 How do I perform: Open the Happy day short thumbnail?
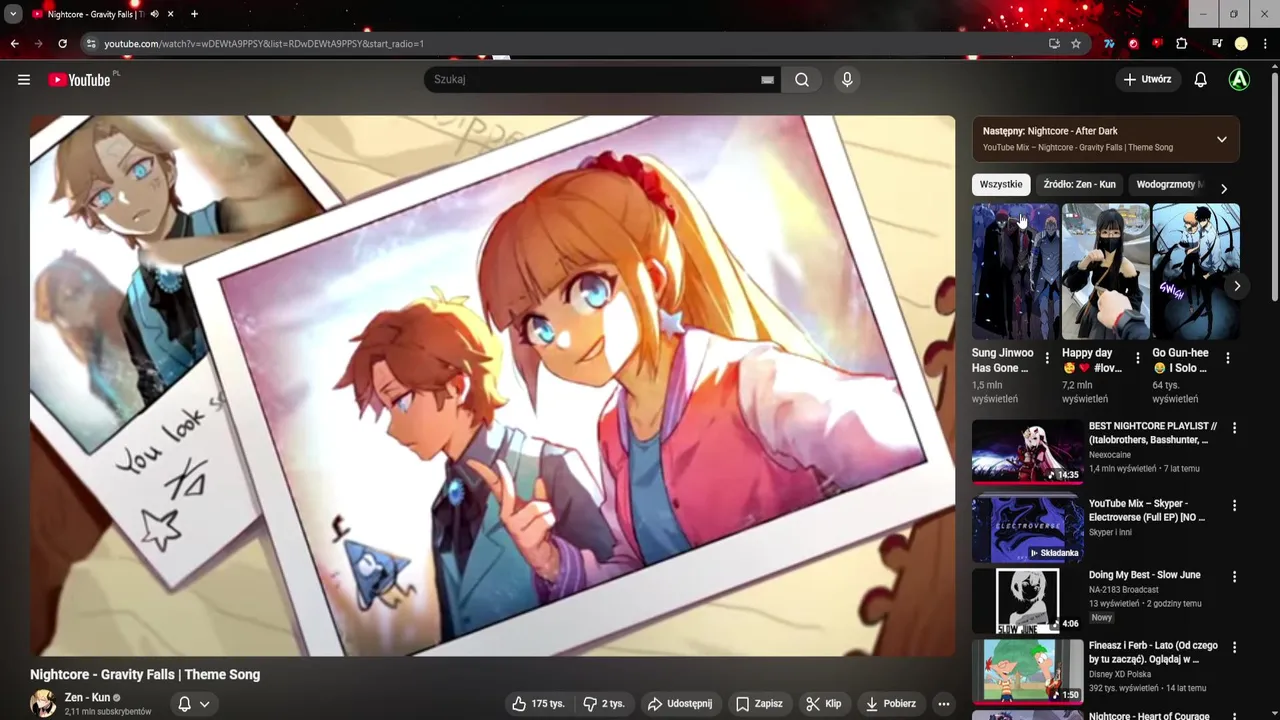1105,272
